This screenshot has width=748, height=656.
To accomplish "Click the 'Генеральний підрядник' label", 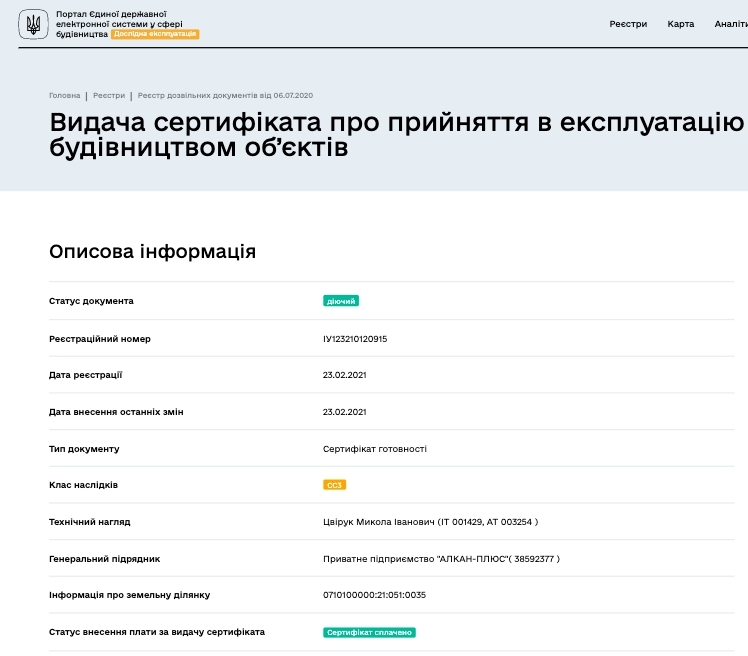I will (104, 559).
